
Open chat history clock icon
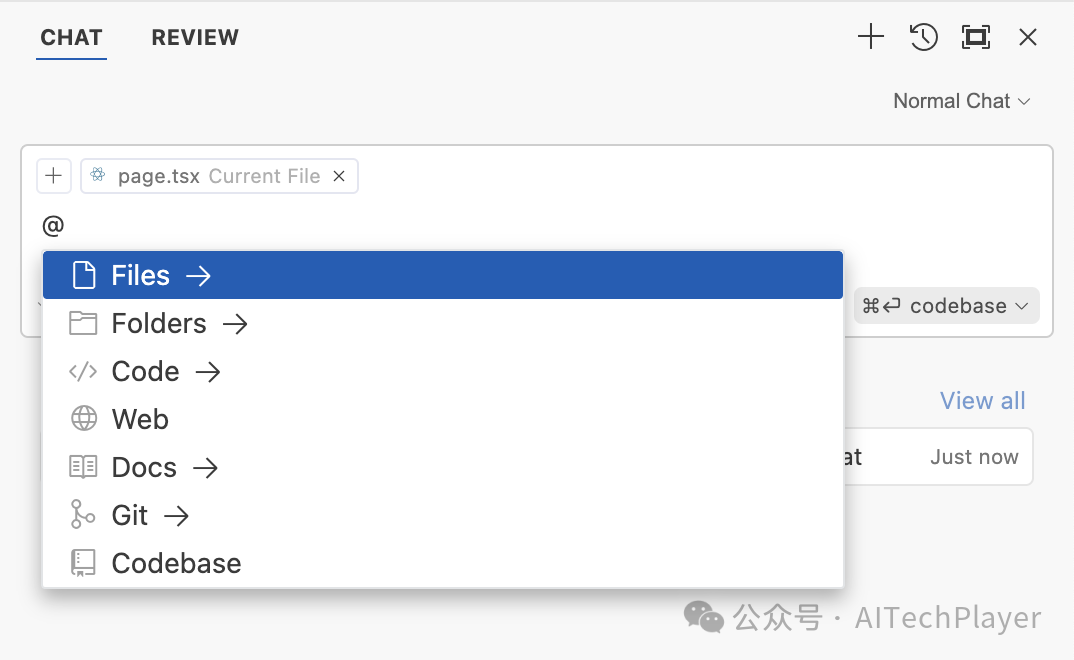click(923, 38)
